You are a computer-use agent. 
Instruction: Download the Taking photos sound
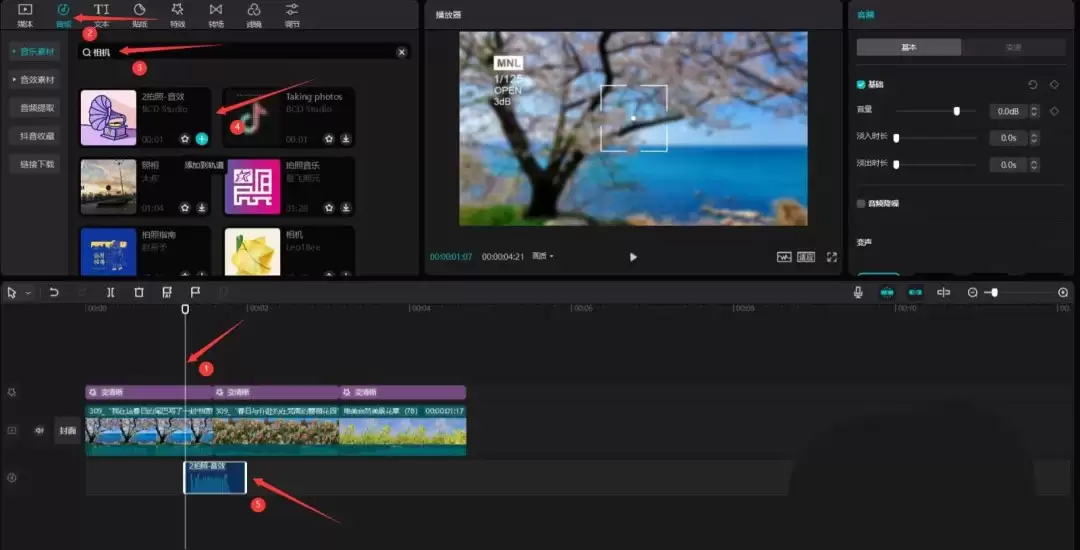click(x=346, y=138)
